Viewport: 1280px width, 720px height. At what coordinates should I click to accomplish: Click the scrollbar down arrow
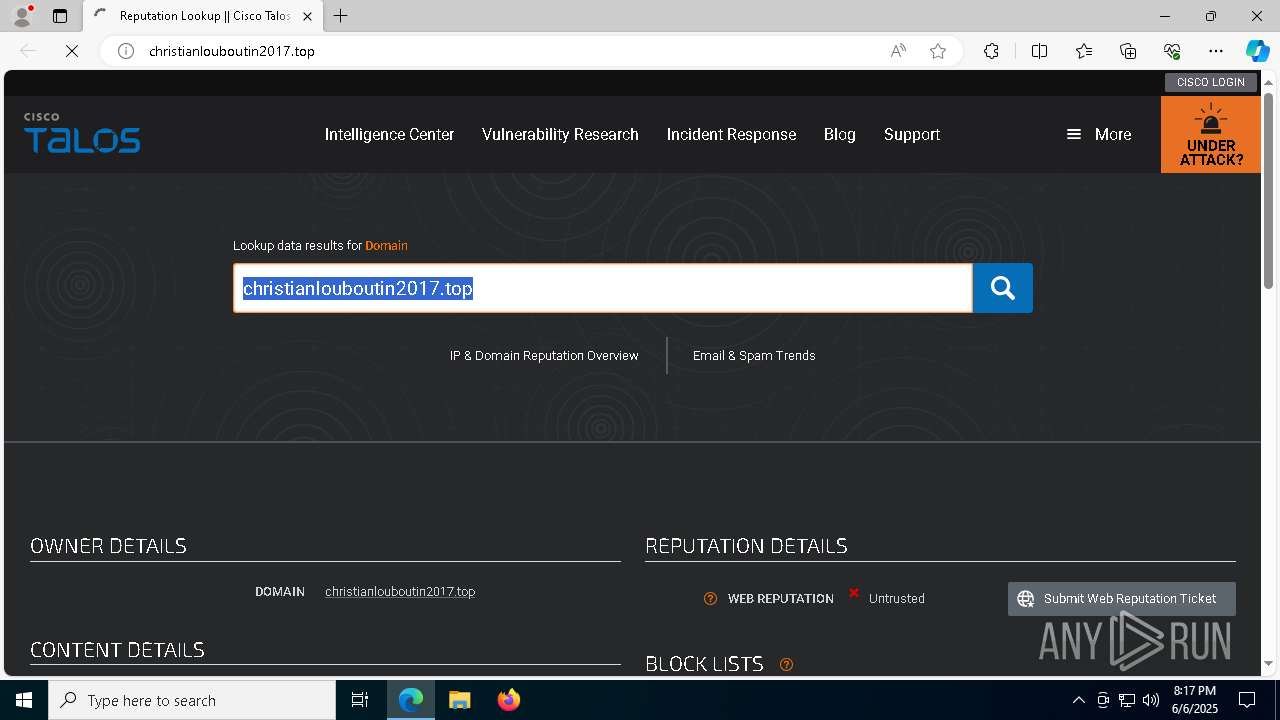pos(1268,663)
